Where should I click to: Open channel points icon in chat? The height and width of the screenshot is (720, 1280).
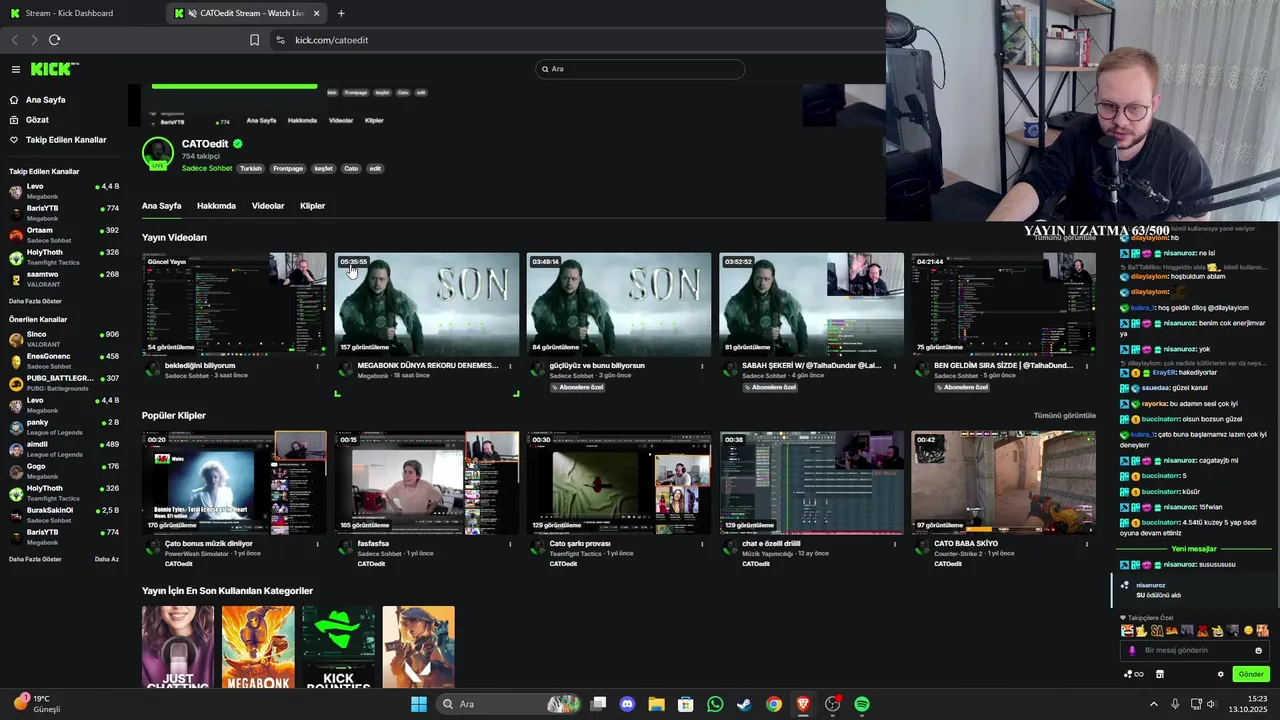[1133, 674]
